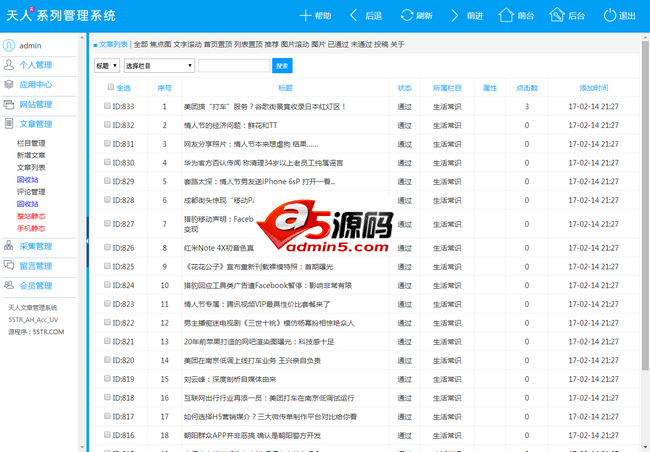The height and width of the screenshot is (452, 650).
Task: Check the box for ID:832
Action: pos(107,124)
